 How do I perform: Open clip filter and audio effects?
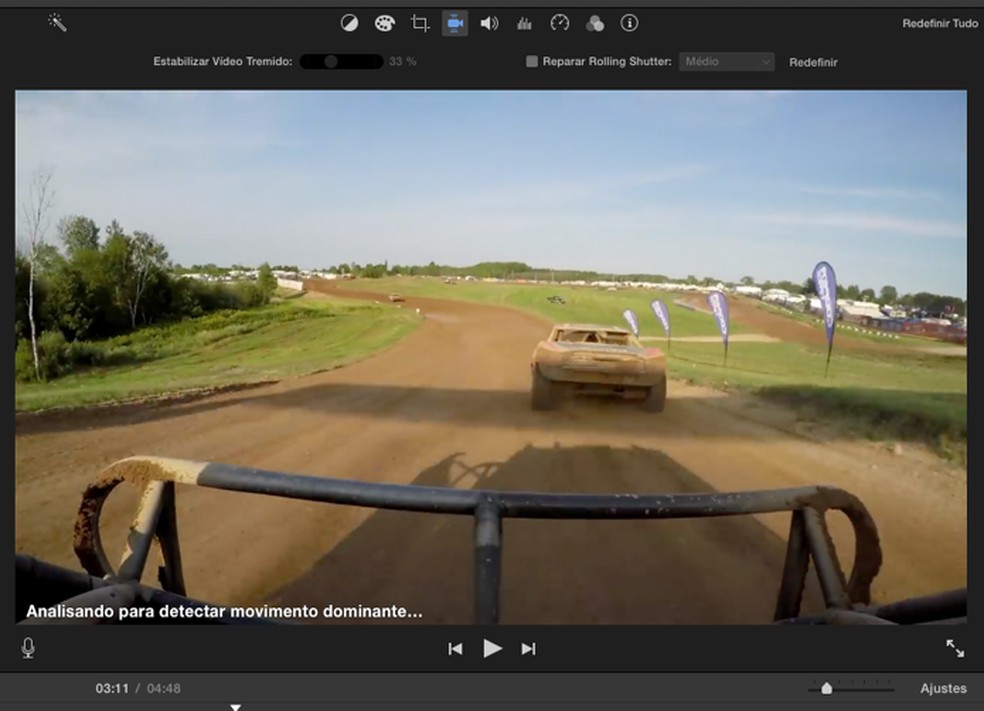point(594,24)
